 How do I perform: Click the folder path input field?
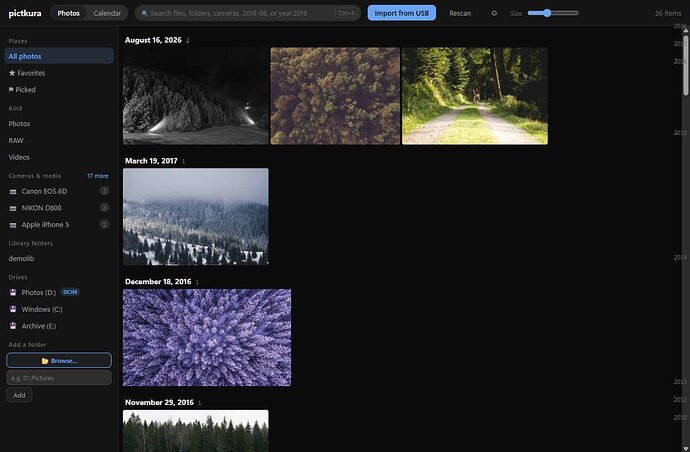point(59,378)
